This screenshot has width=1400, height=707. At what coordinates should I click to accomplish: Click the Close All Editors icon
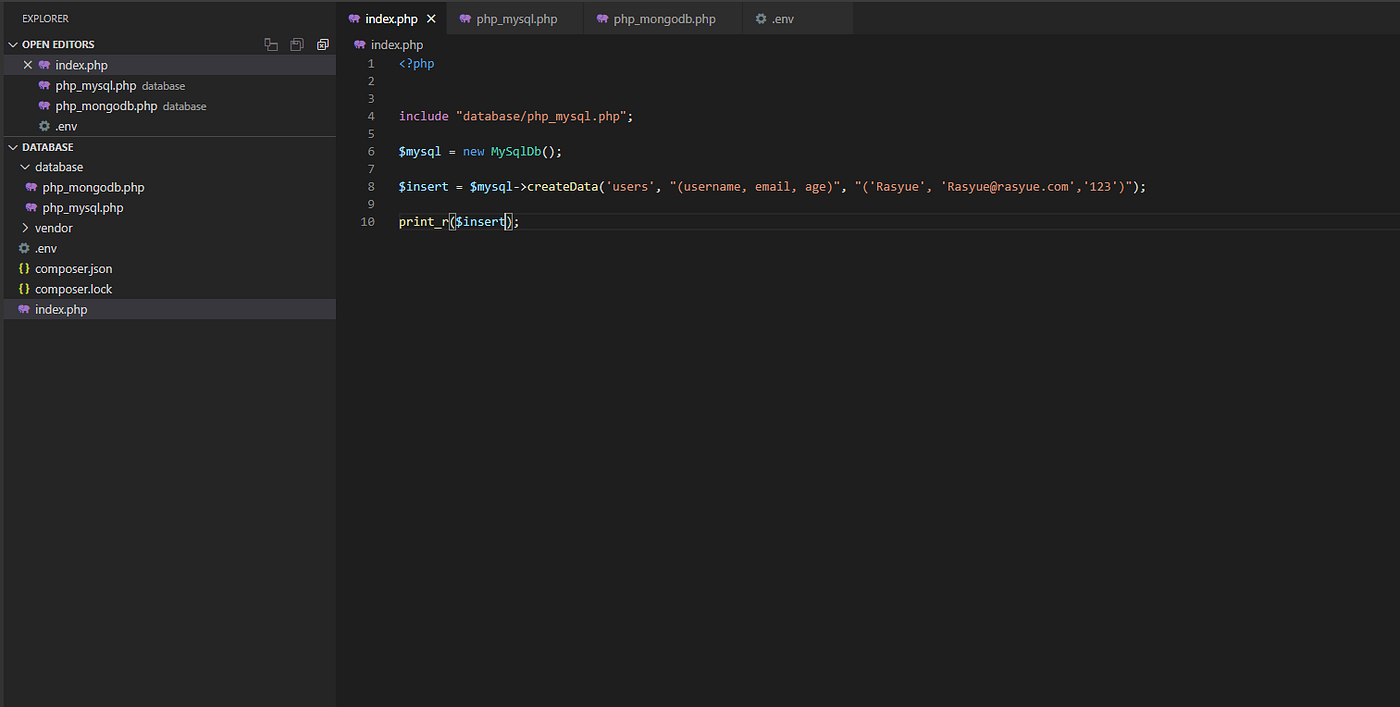(x=323, y=45)
